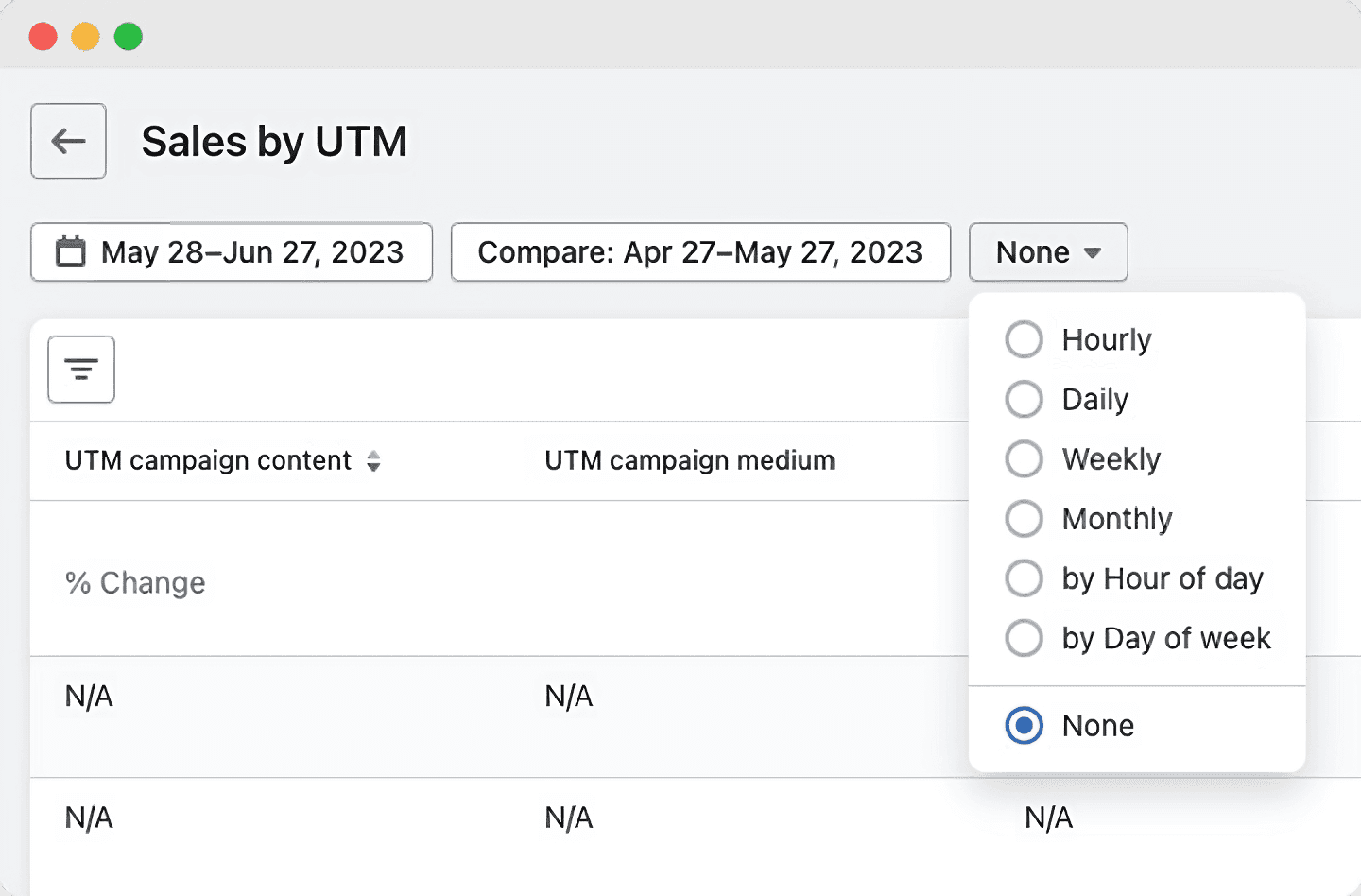Open the filter options icon

tap(81, 370)
